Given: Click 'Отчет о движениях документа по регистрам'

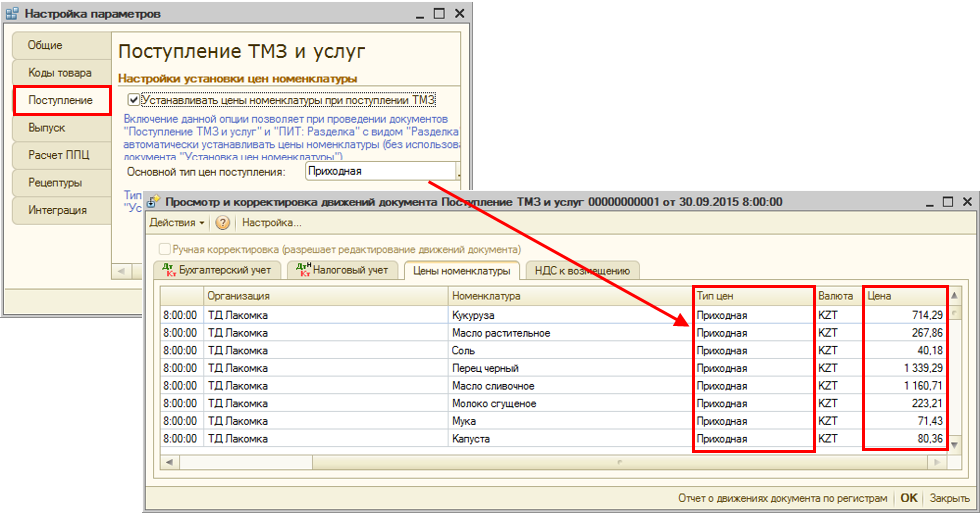Looking at the screenshot, I should click(782, 497).
